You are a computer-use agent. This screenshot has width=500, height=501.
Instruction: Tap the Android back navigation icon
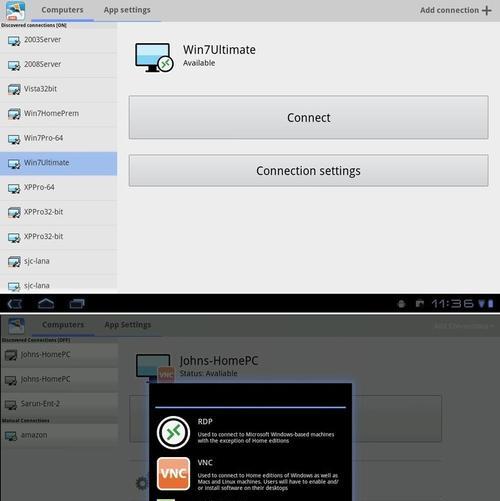pos(15,304)
